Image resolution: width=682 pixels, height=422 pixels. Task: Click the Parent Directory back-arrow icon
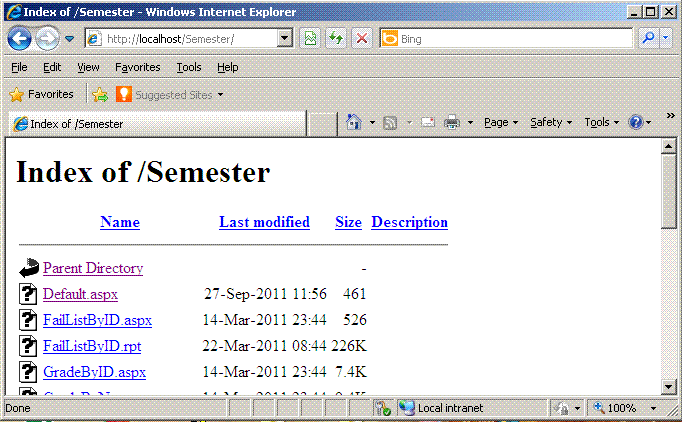(29, 268)
